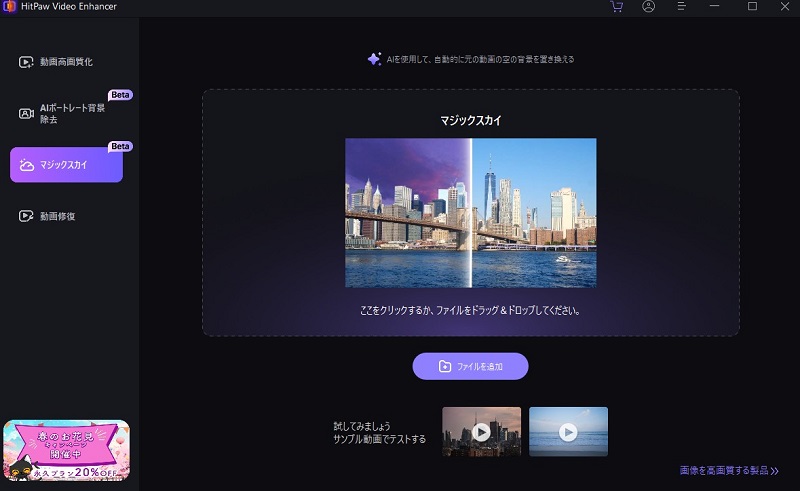The image size is (800, 491).
Task: Close the HitPaw Video Enhancer window
Action: [x=785, y=7]
